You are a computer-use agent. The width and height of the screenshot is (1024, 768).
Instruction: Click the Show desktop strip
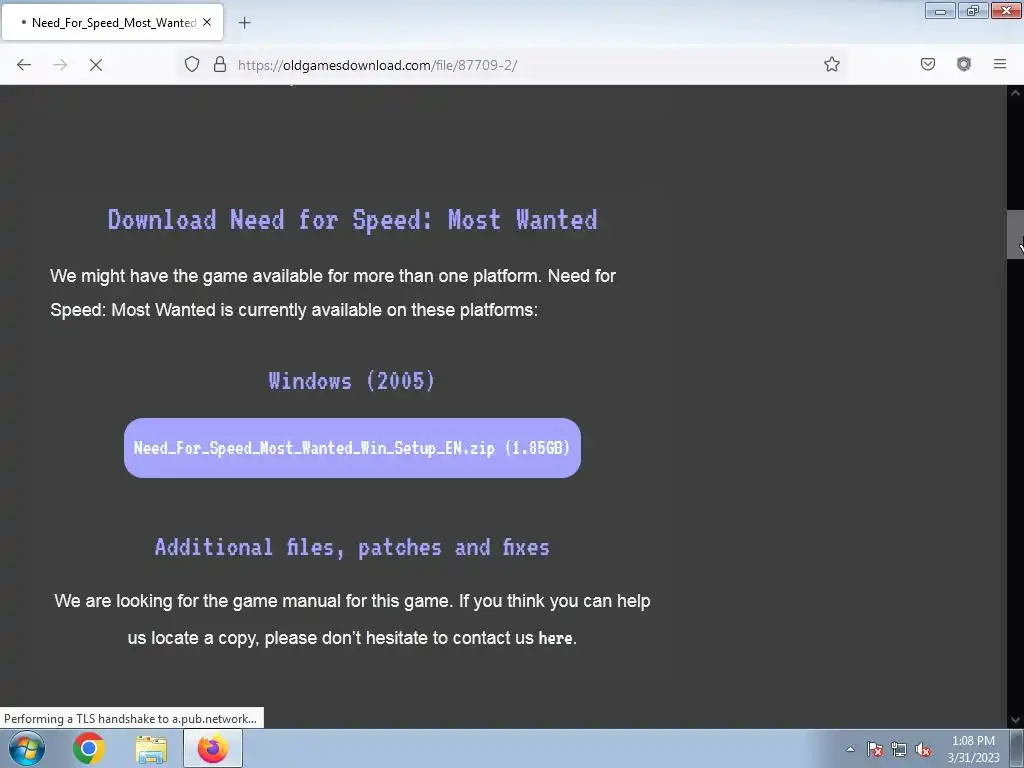tap(1017, 748)
